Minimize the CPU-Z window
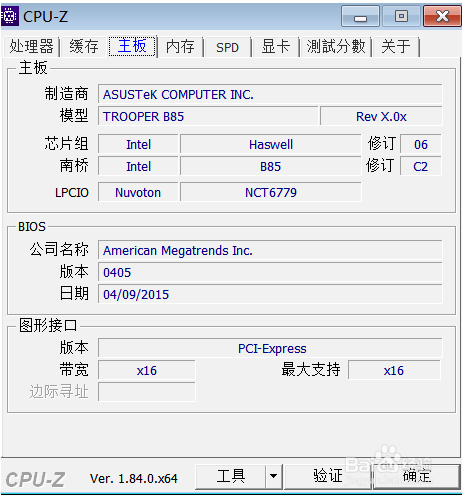The height and width of the screenshot is (496, 462). pyautogui.click(x=360, y=16)
